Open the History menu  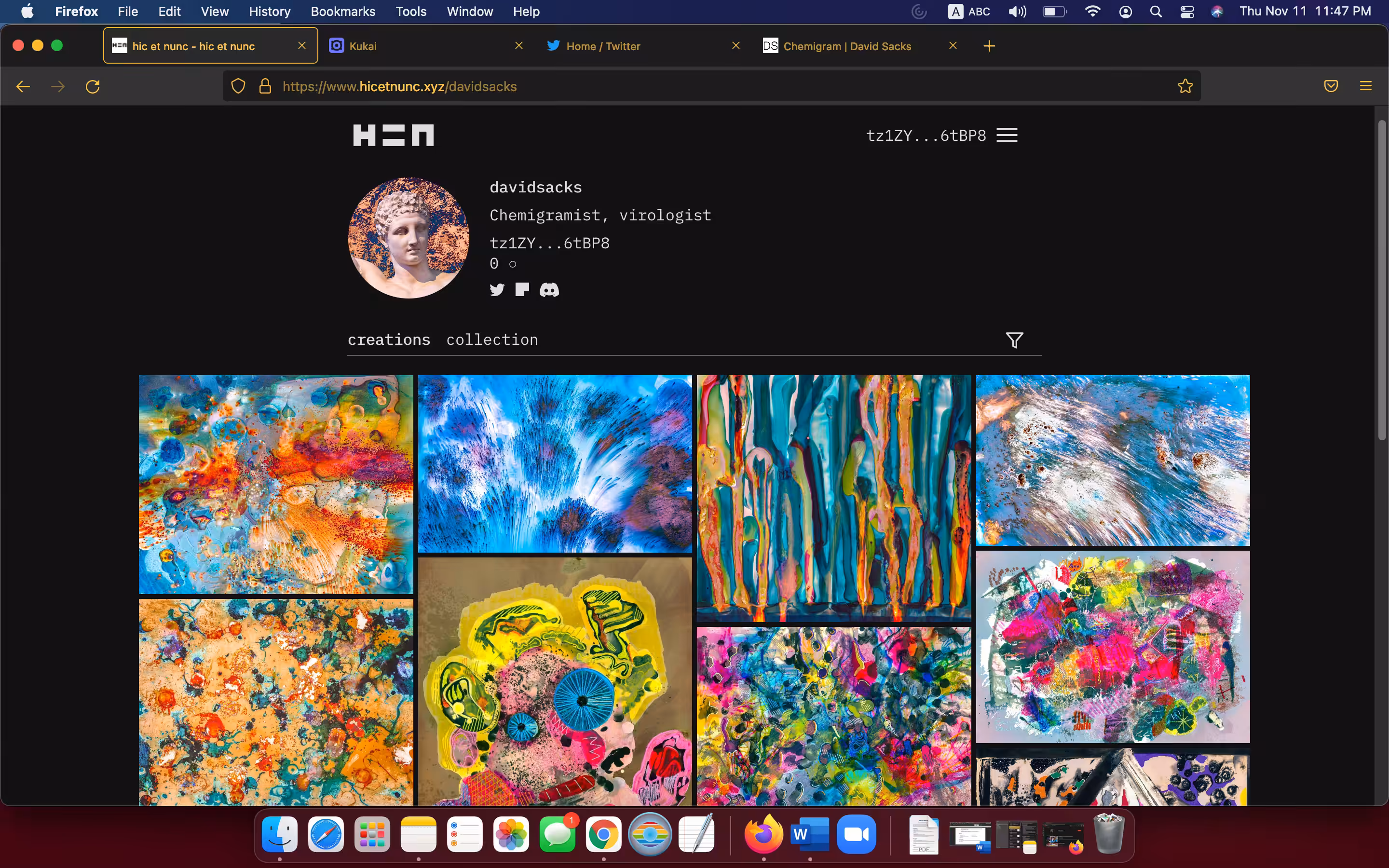pyautogui.click(x=269, y=12)
